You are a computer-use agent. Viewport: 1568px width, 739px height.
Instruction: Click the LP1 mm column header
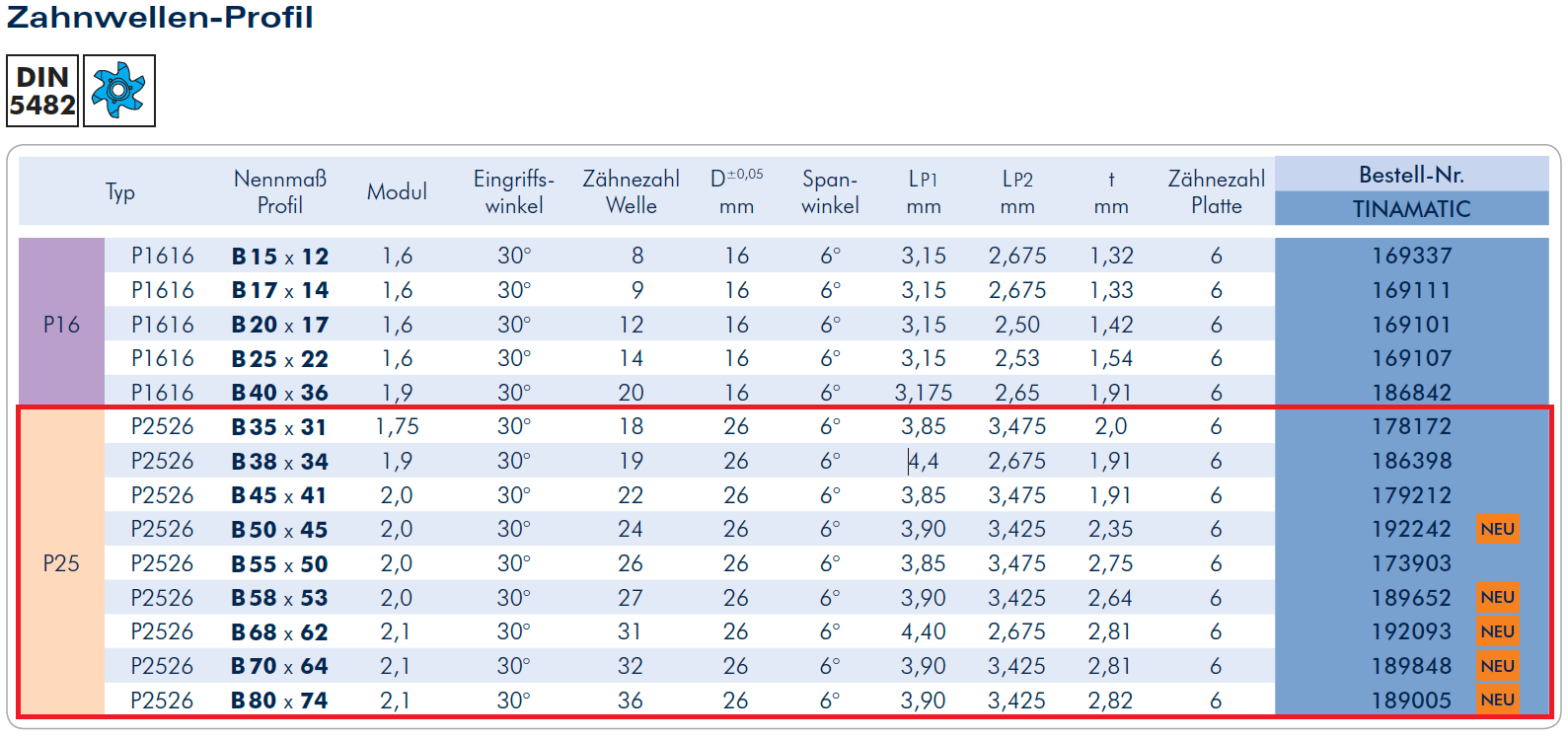pos(924,191)
